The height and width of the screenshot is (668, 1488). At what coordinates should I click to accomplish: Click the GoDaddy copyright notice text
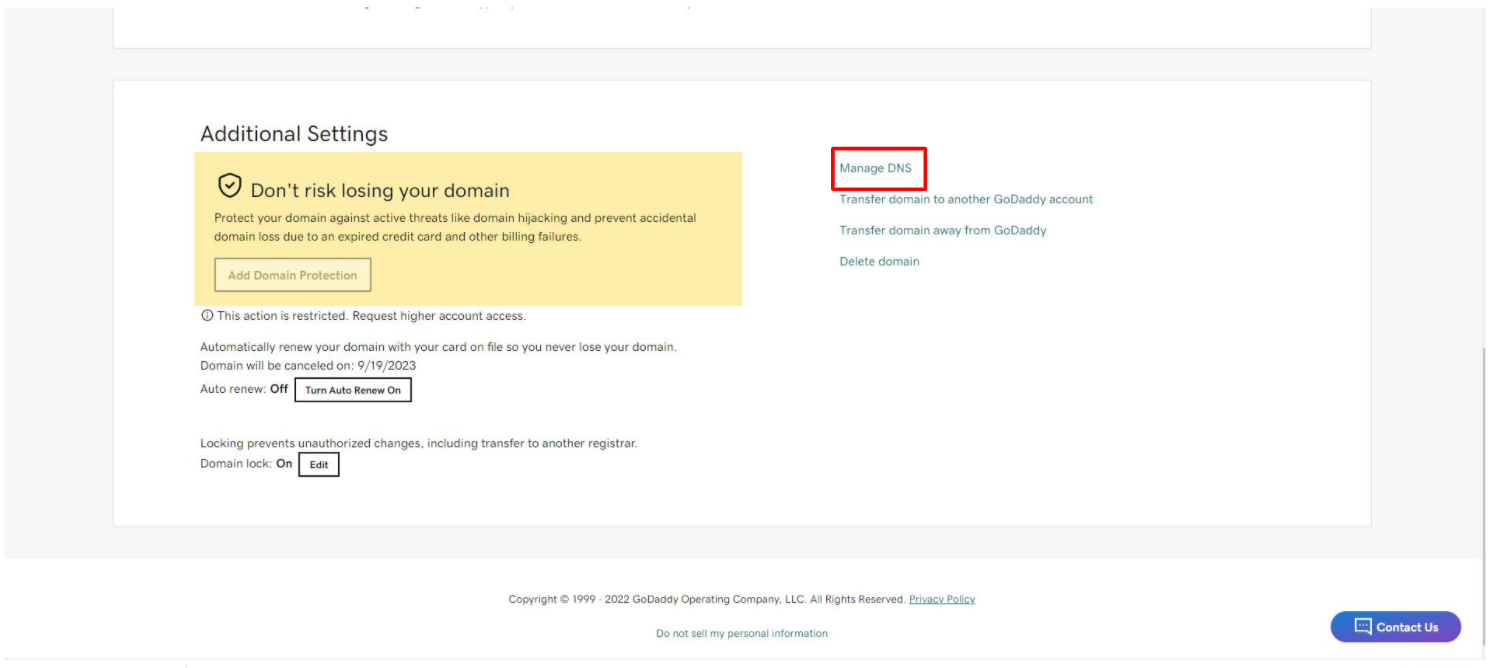[707, 599]
